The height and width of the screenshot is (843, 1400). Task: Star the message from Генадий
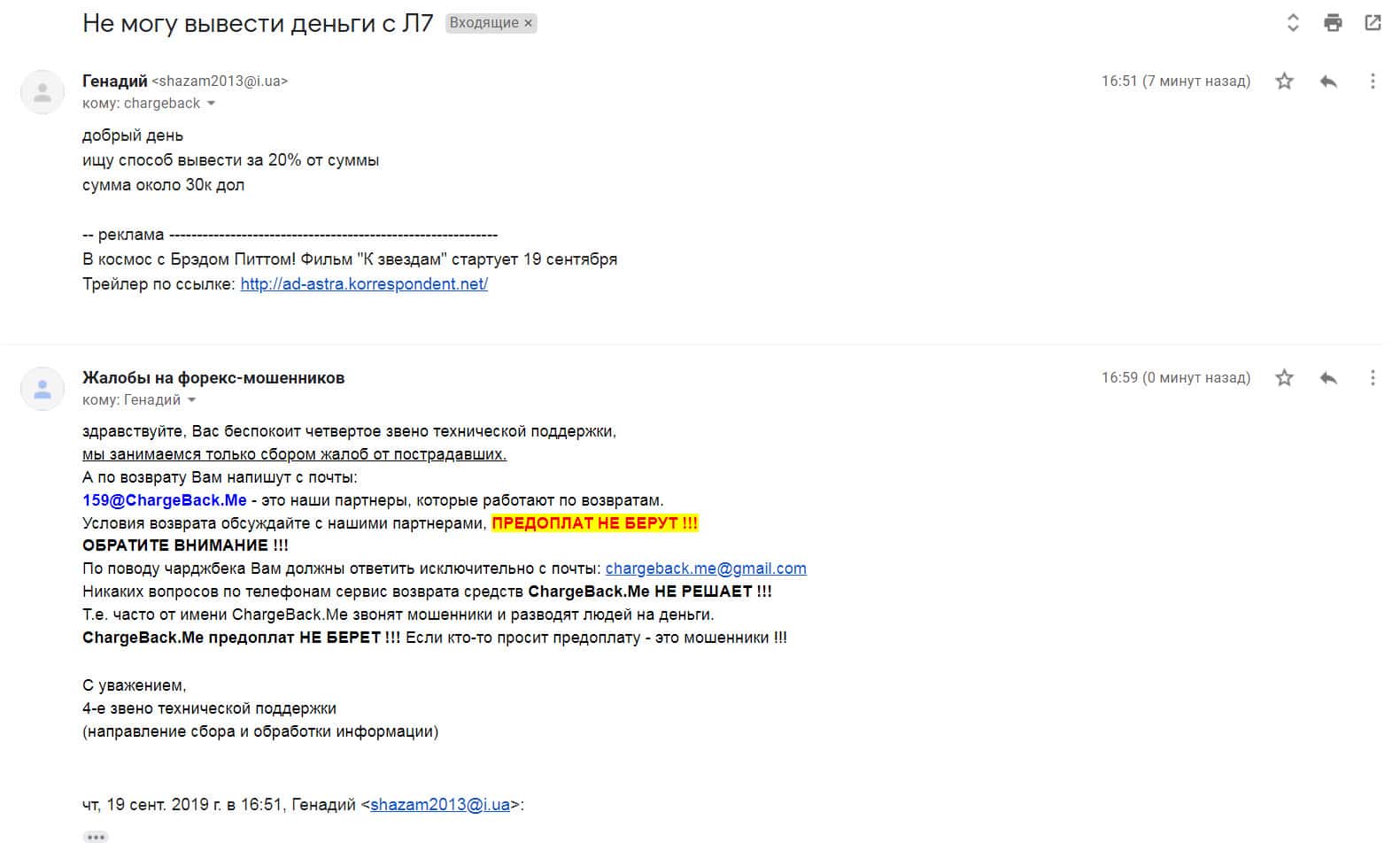1284,81
